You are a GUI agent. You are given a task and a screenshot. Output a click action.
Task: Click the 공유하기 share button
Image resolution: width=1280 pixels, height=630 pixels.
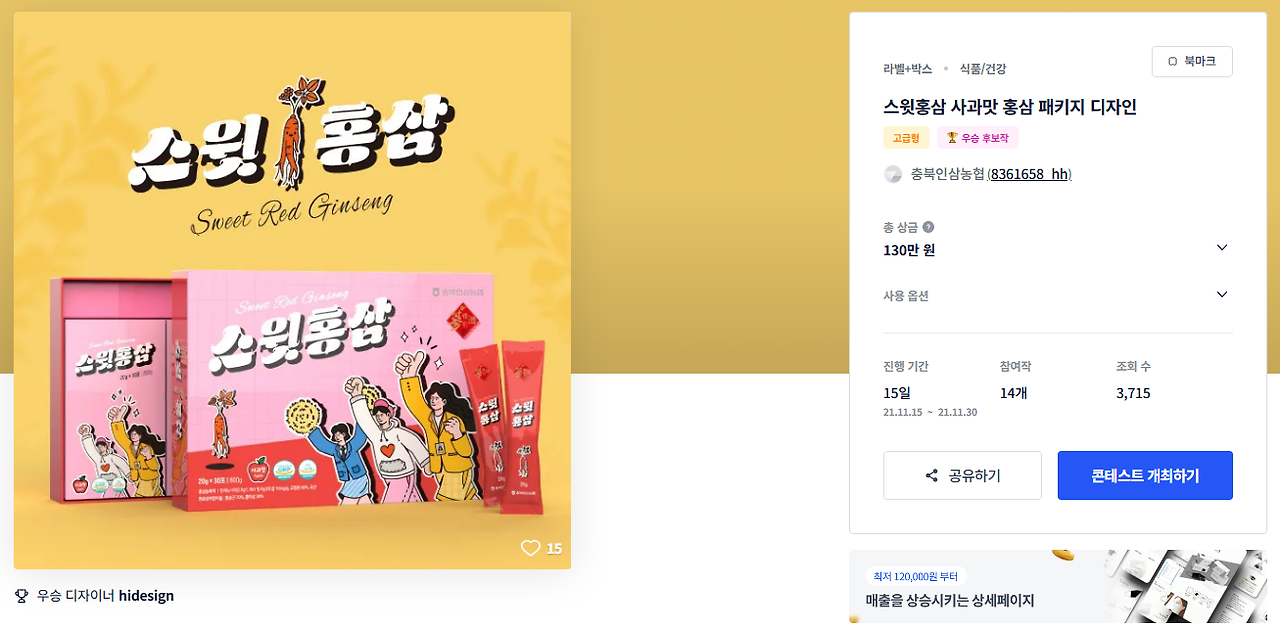tap(962, 475)
